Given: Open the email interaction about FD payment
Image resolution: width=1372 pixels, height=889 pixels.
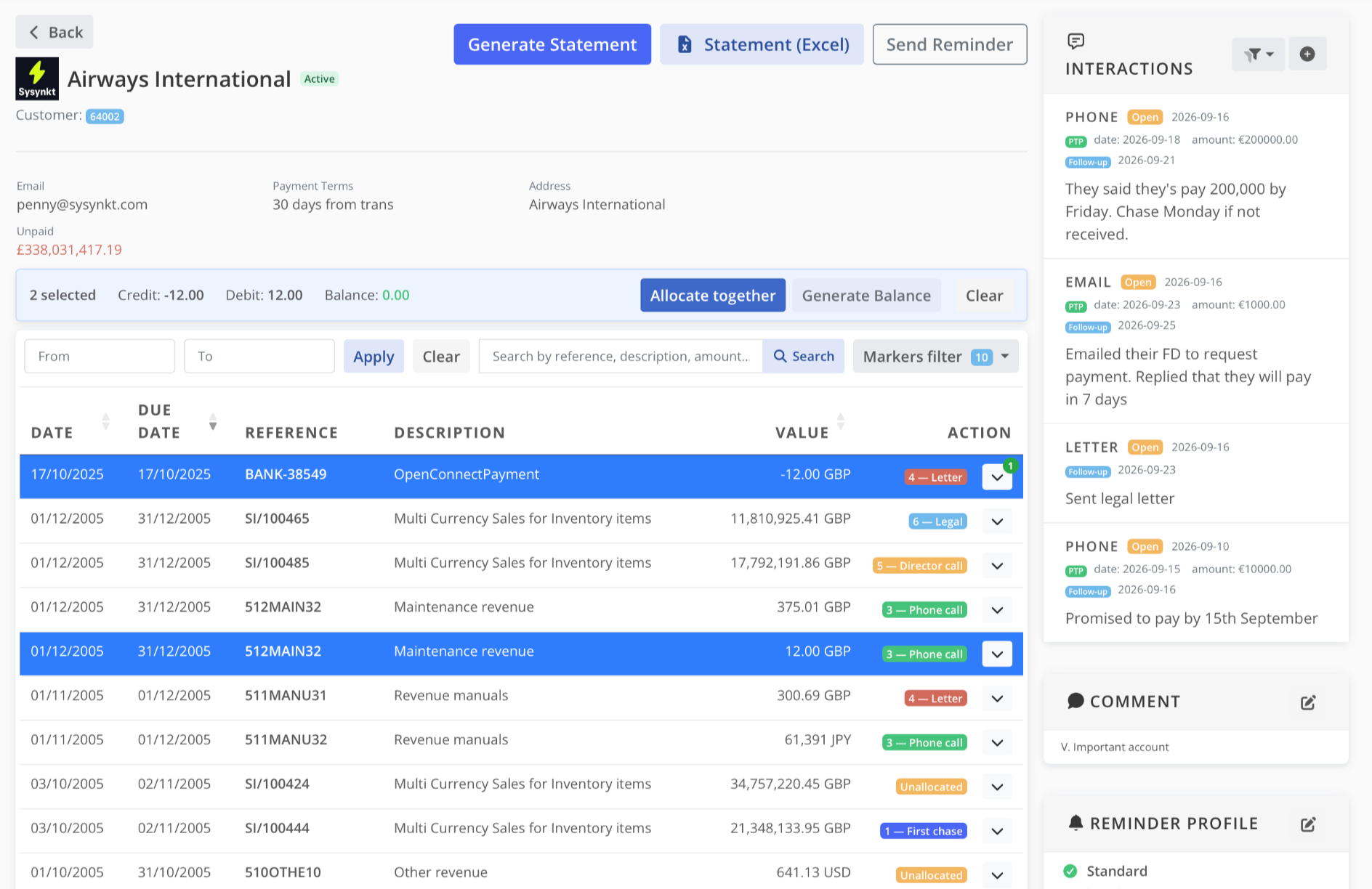Looking at the screenshot, I should pyautogui.click(x=1195, y=341).
